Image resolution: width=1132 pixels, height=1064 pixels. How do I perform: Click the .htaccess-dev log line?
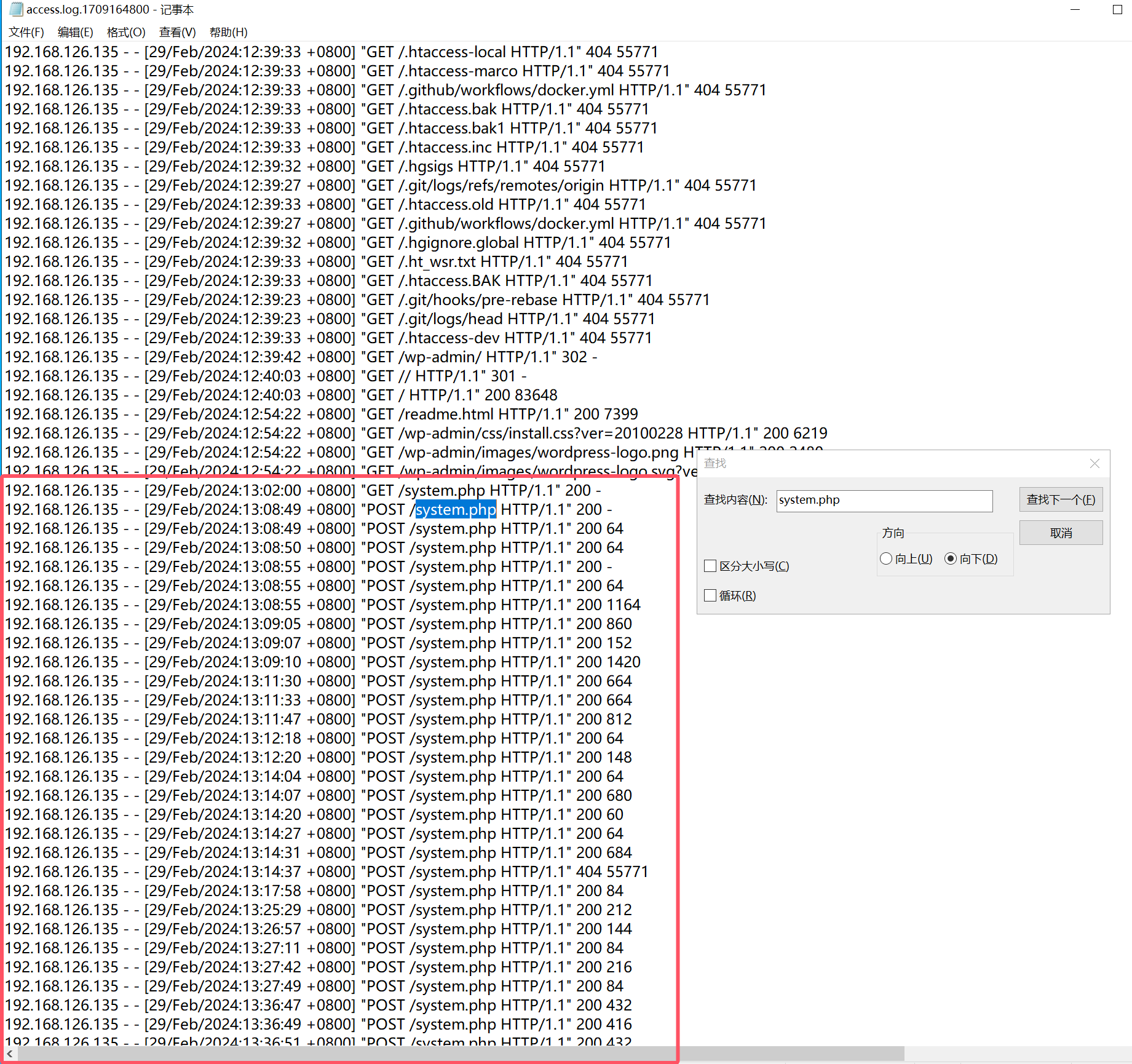click(328, 338)
